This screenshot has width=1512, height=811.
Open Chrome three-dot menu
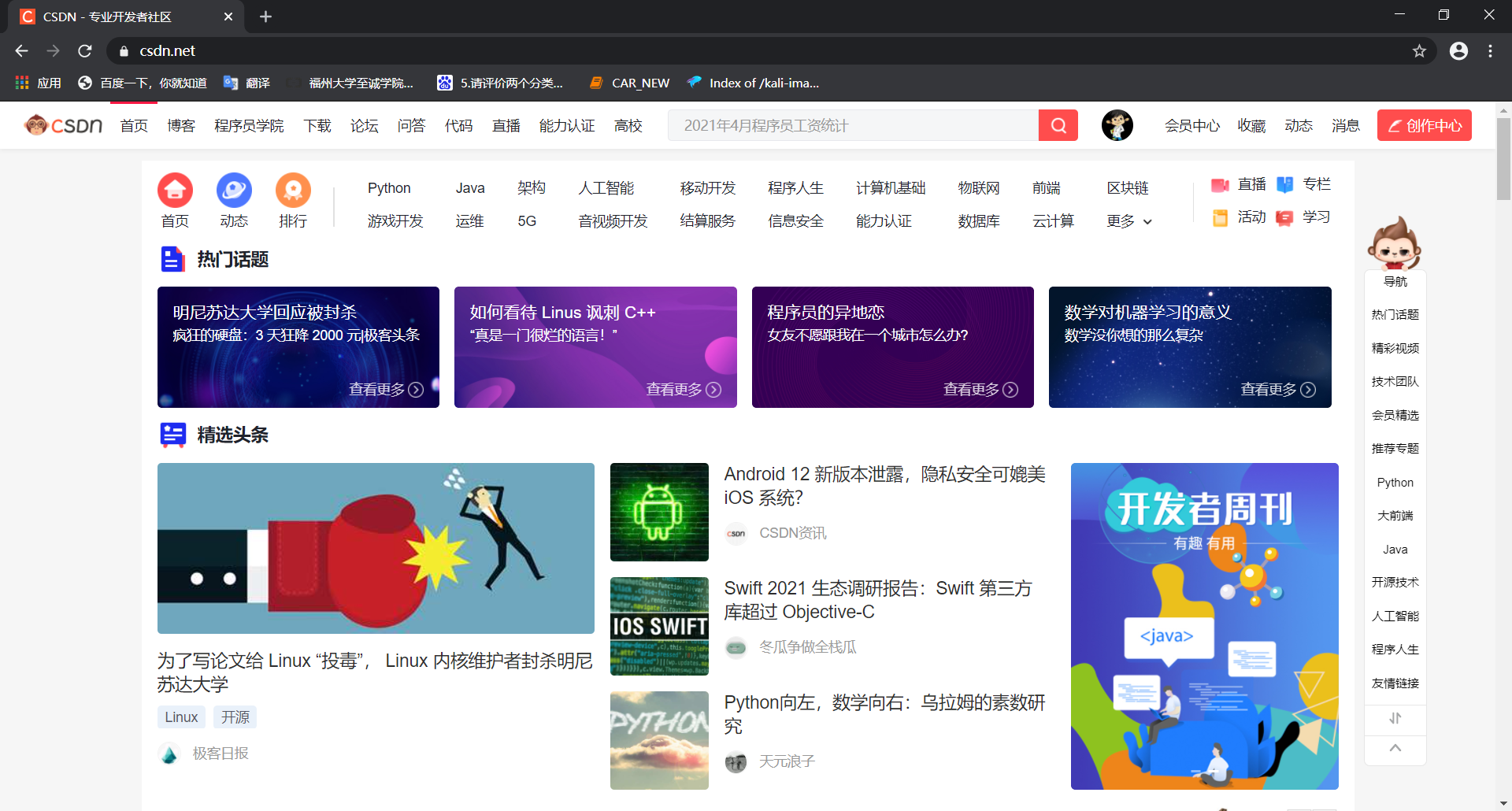1490,51
